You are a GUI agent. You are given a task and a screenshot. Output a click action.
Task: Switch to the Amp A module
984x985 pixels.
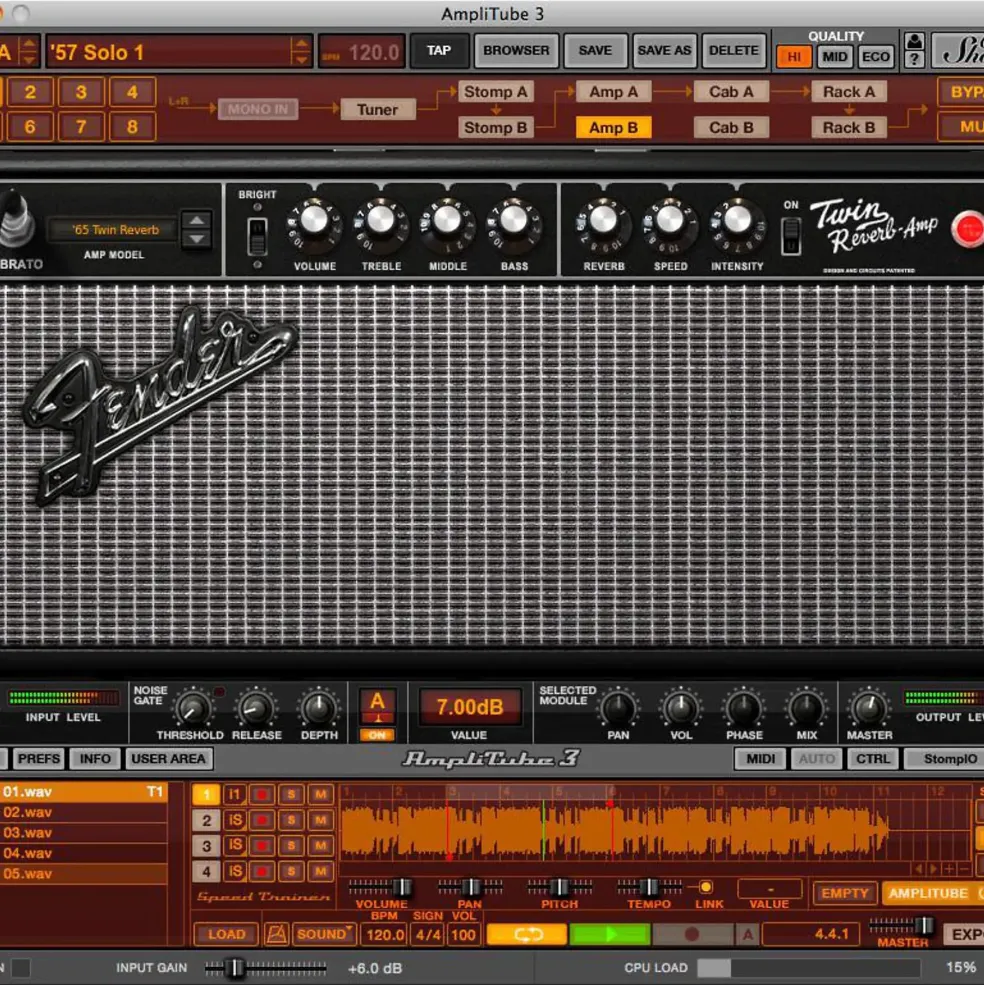tap(613, 92)
